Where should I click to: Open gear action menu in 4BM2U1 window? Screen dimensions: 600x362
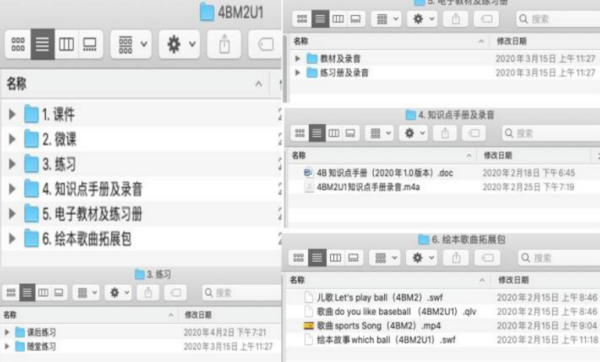pos(180,44)
